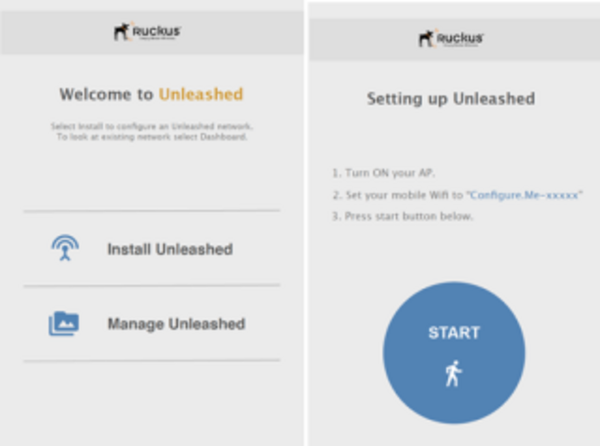Click the antenna broadcast icon for Install Unleashed
This screenshot has height=446, width=600.
[65, 248]
